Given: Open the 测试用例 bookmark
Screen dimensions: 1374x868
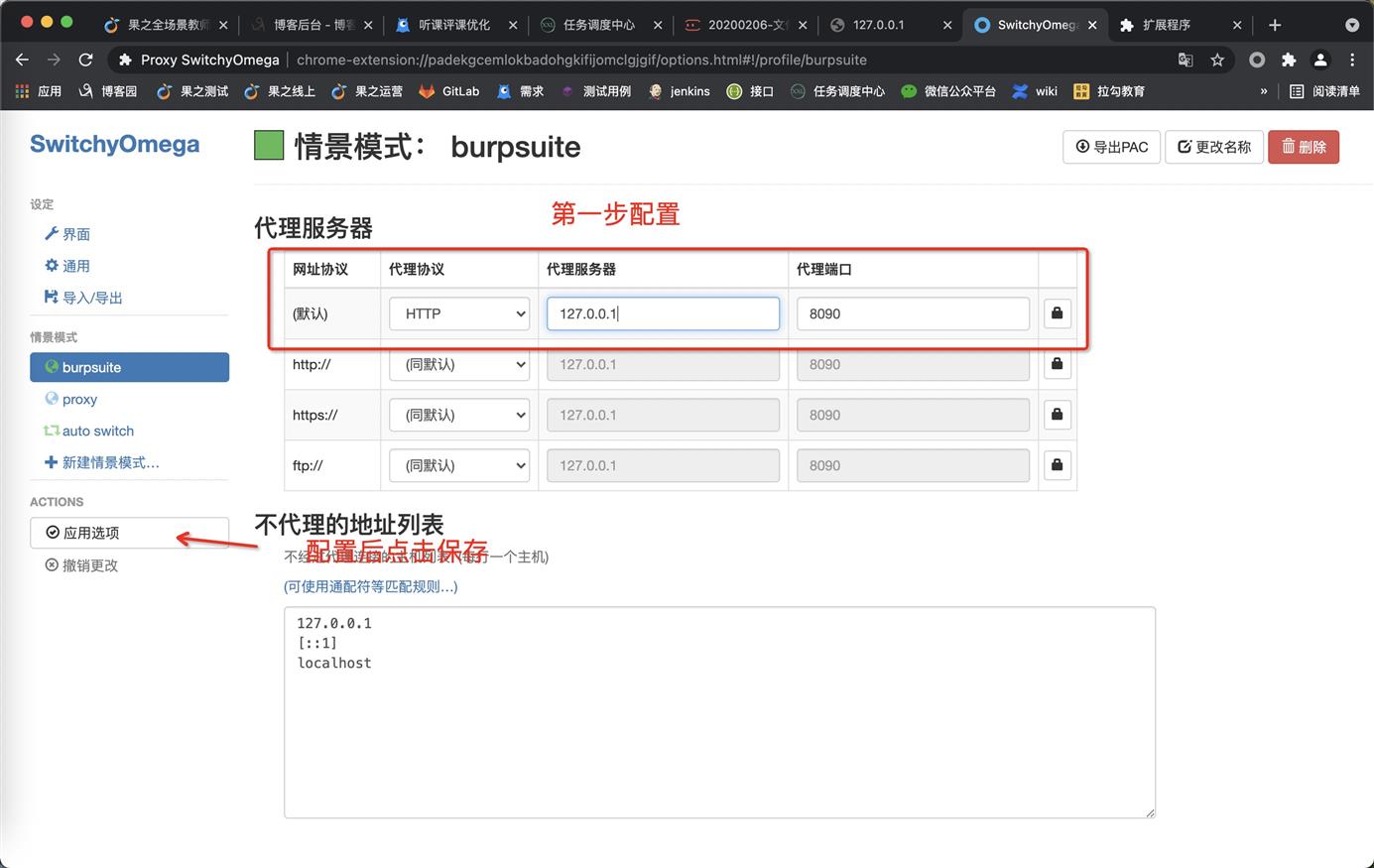Looking at the screenshot, I should point(596,91).
